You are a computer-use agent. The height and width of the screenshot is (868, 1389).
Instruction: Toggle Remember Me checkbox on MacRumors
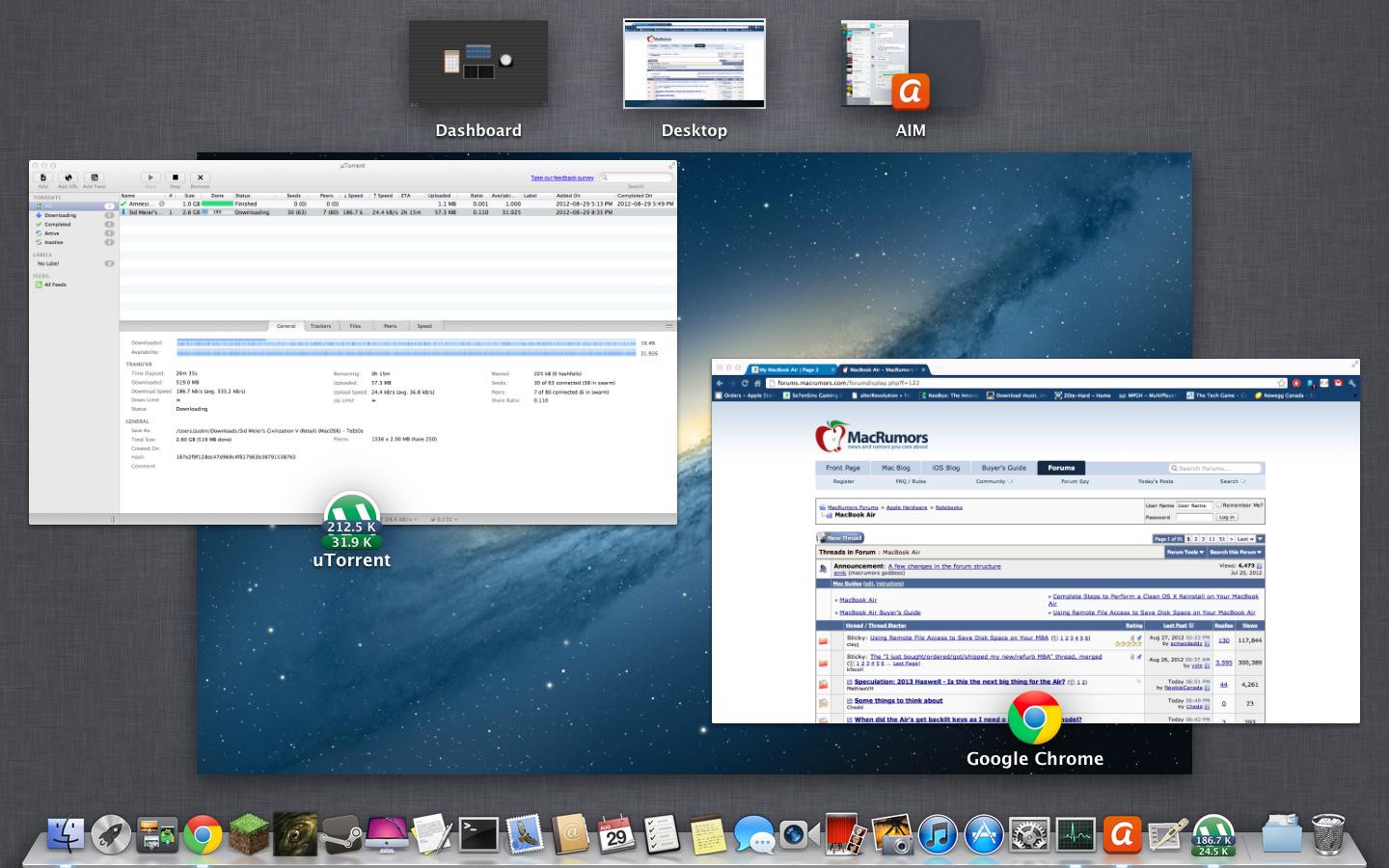[x=1219, y=504]
